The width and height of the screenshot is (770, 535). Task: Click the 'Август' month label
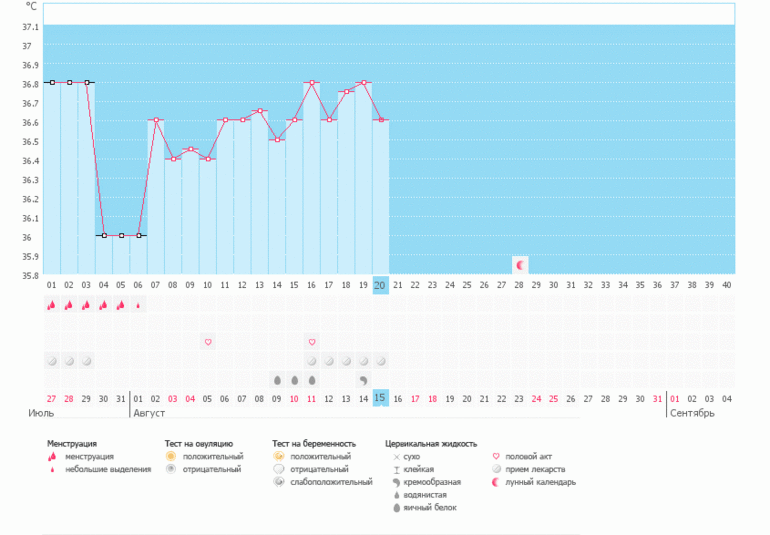(x=149, y=413)
